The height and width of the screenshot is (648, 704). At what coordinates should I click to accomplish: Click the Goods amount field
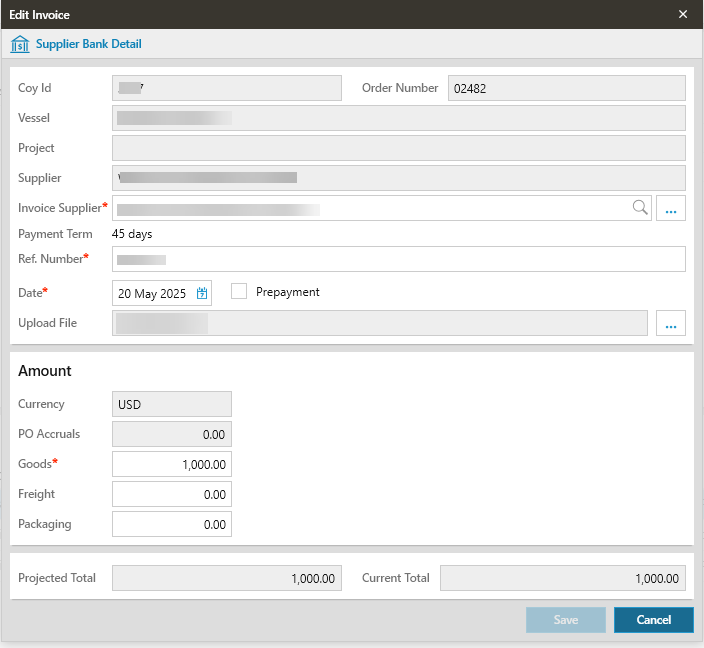[x=172, y=464]
